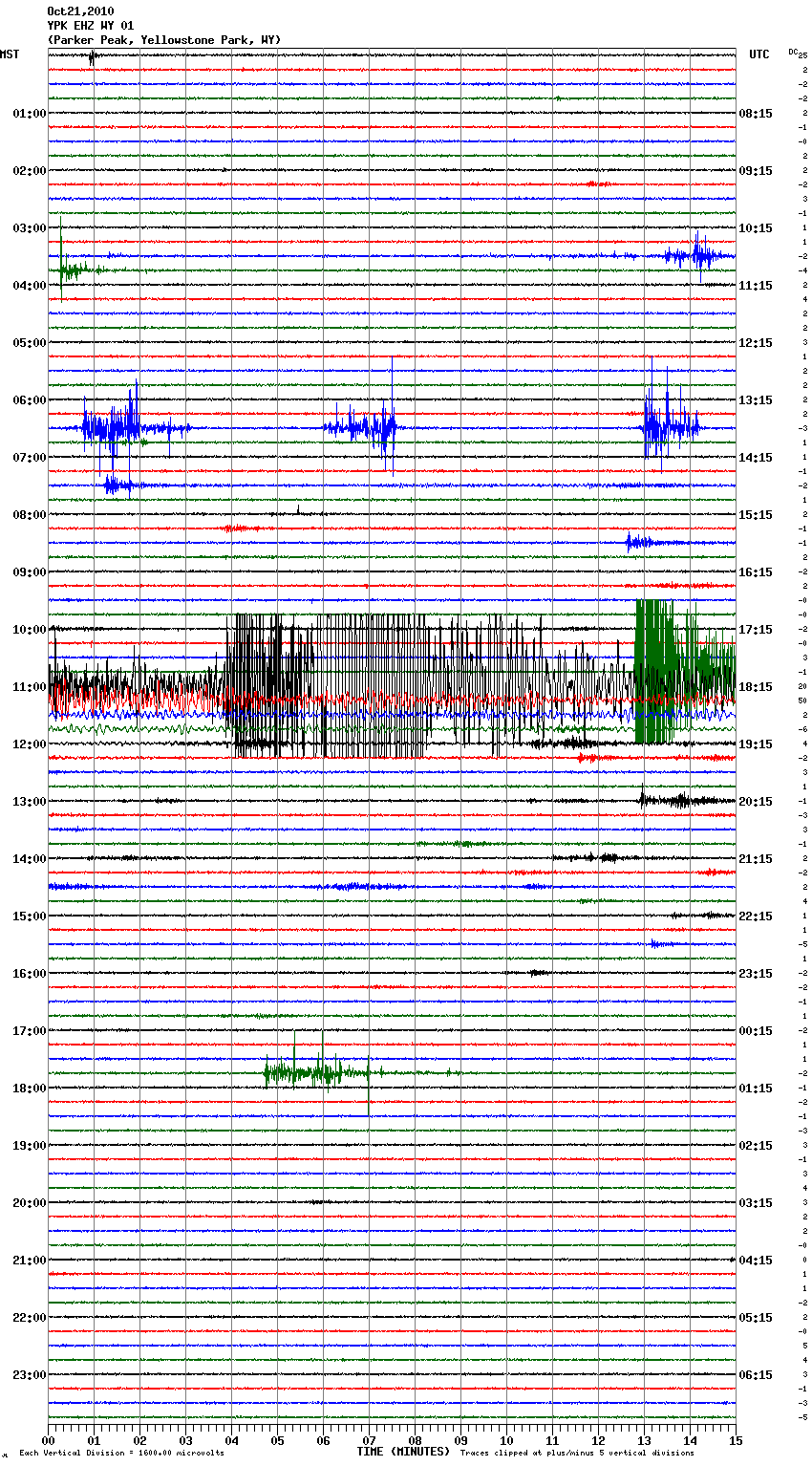This screenshot has width=812, height=1466.
Task: Click the bottom x-axis minute label '00'
Action: click(48, 1440)
